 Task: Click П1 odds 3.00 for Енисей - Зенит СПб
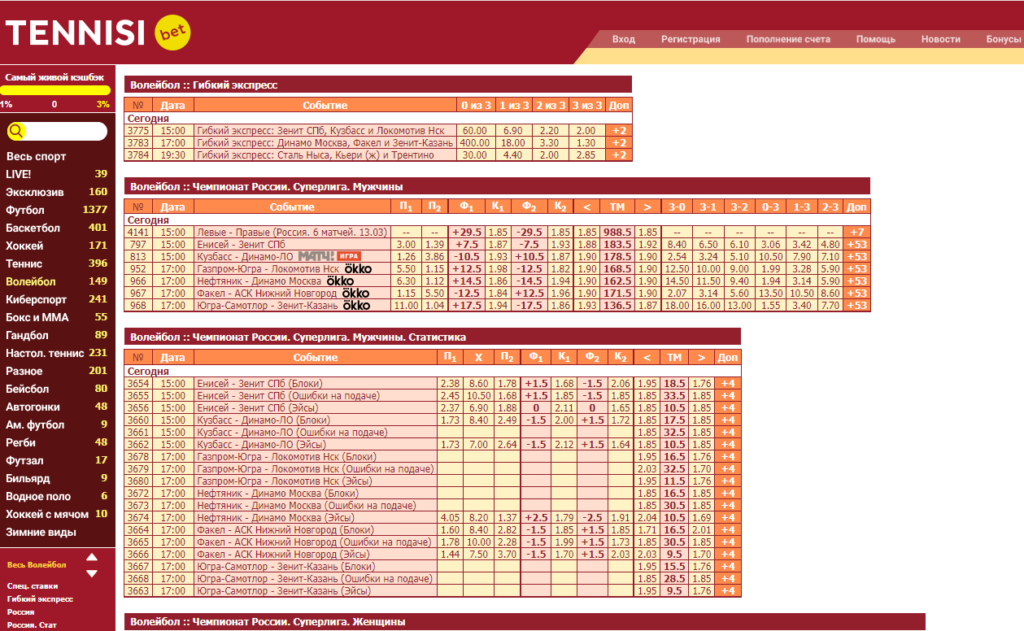point(406,244)
